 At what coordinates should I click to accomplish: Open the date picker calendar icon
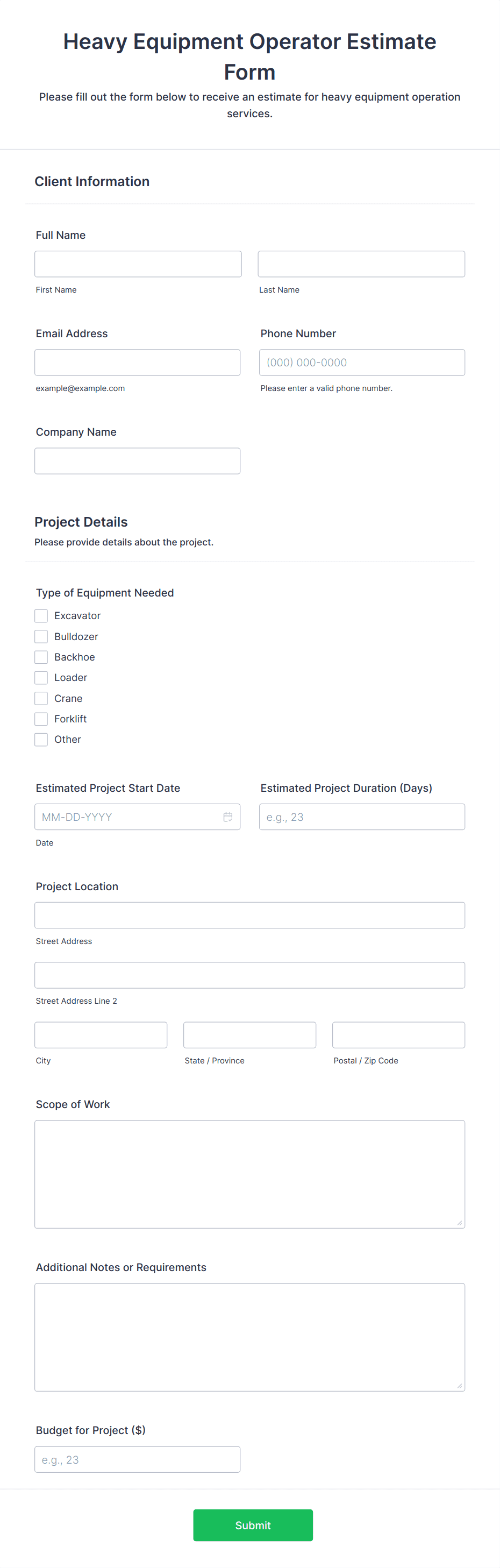coord(227,817)
